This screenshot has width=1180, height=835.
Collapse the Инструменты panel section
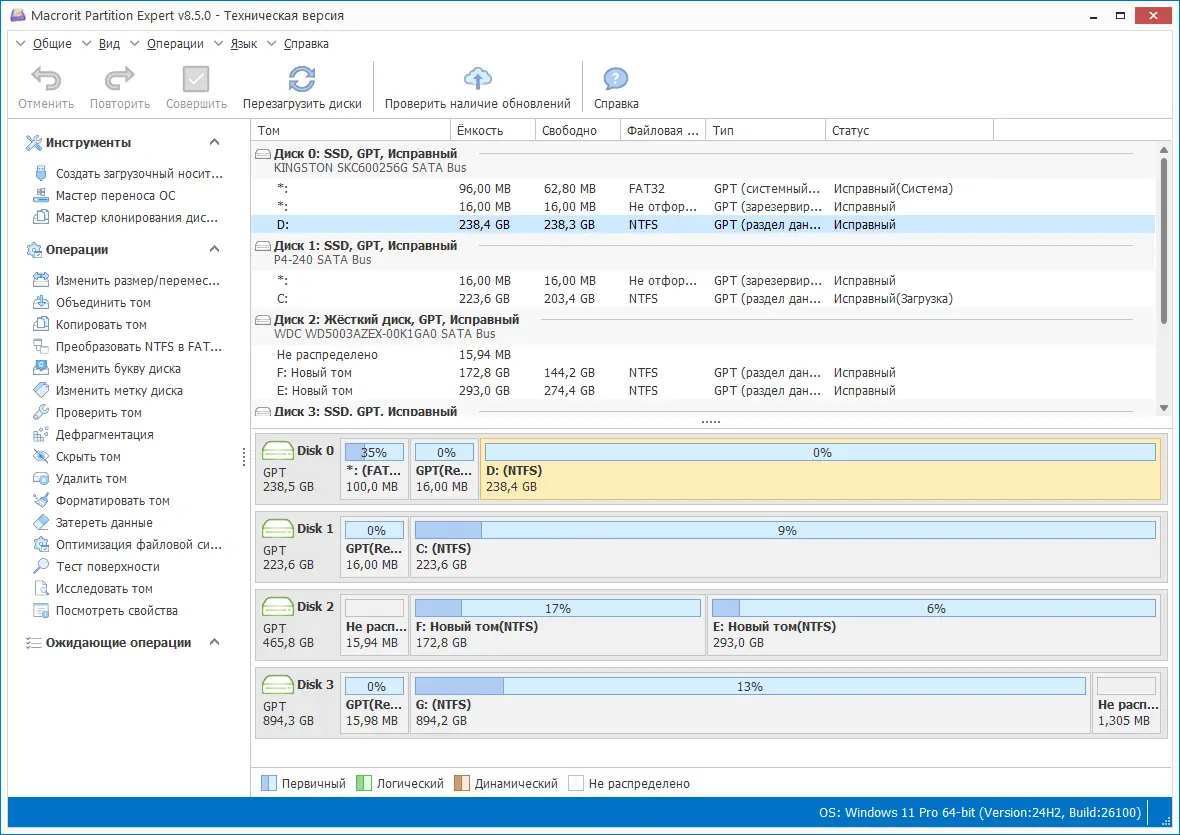214,142
